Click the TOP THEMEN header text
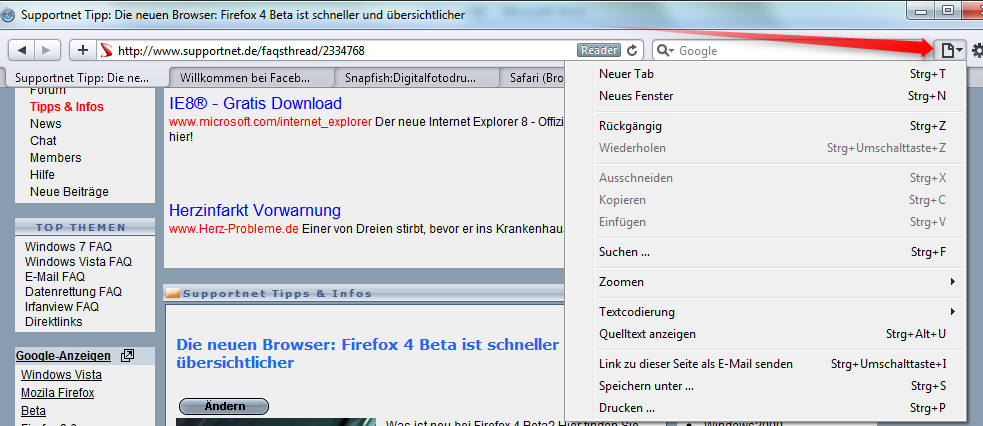 pos(81,227)
